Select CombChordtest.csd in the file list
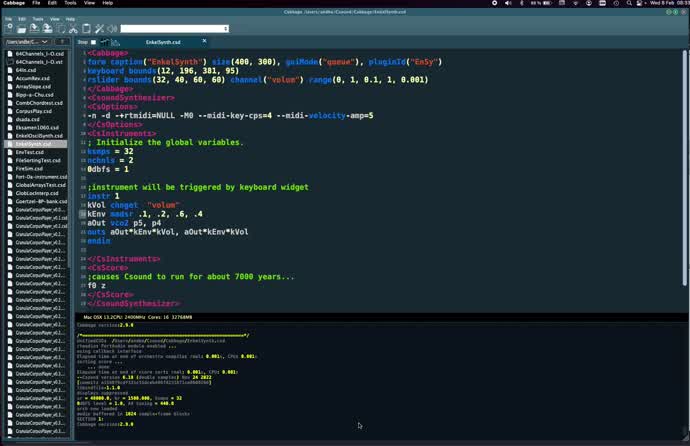The image size is (690, 446). click(x=36, y=103)
